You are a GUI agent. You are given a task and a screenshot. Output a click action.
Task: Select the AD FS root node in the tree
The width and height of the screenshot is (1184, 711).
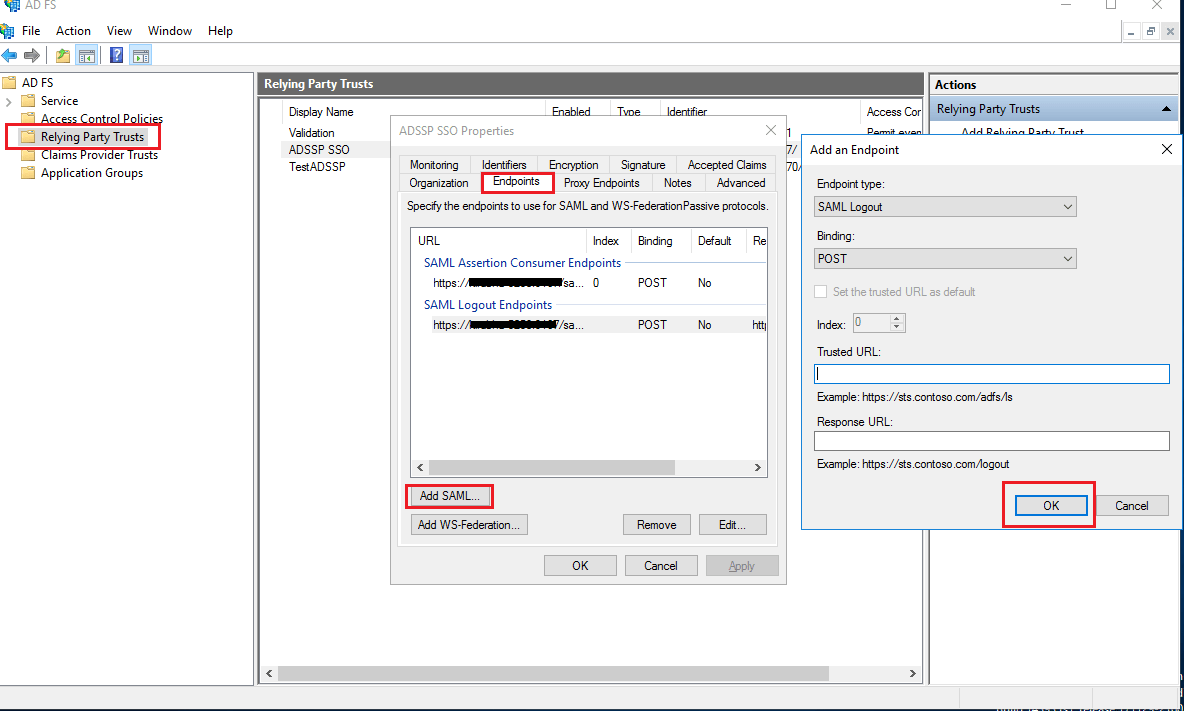tap(37, 82)
